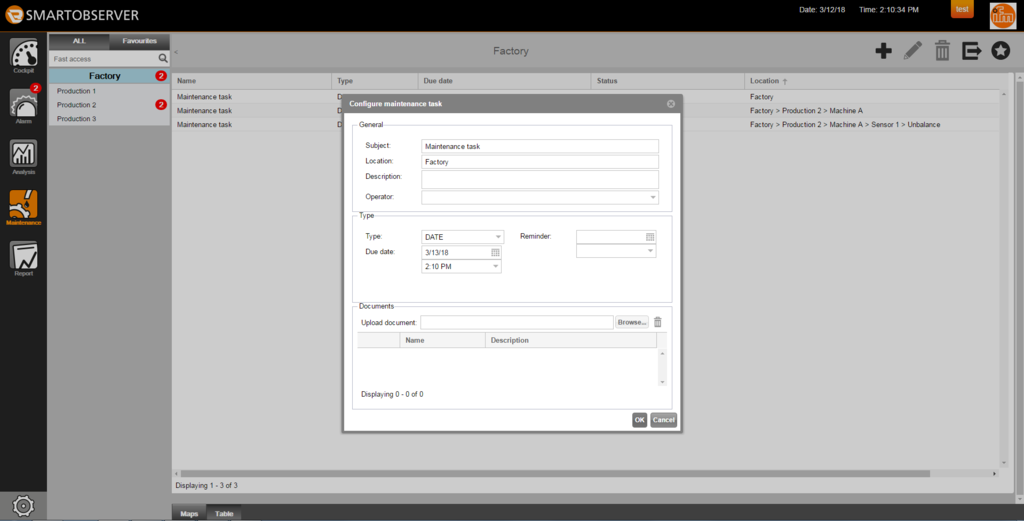This screenshot has height=521, width=1024.
Task: Select Production 2 in the tree
Action: click(x=76, y=104)
